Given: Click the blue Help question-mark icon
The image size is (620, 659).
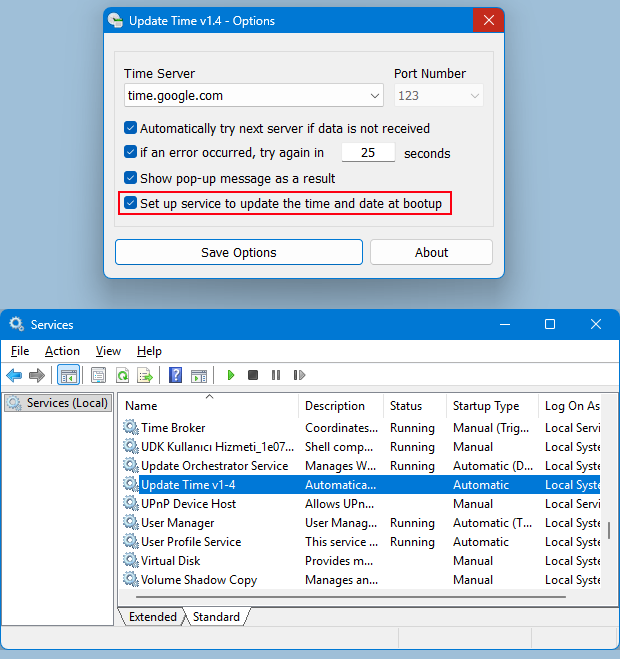Looking at the screenshot, I should pos(175,375).
